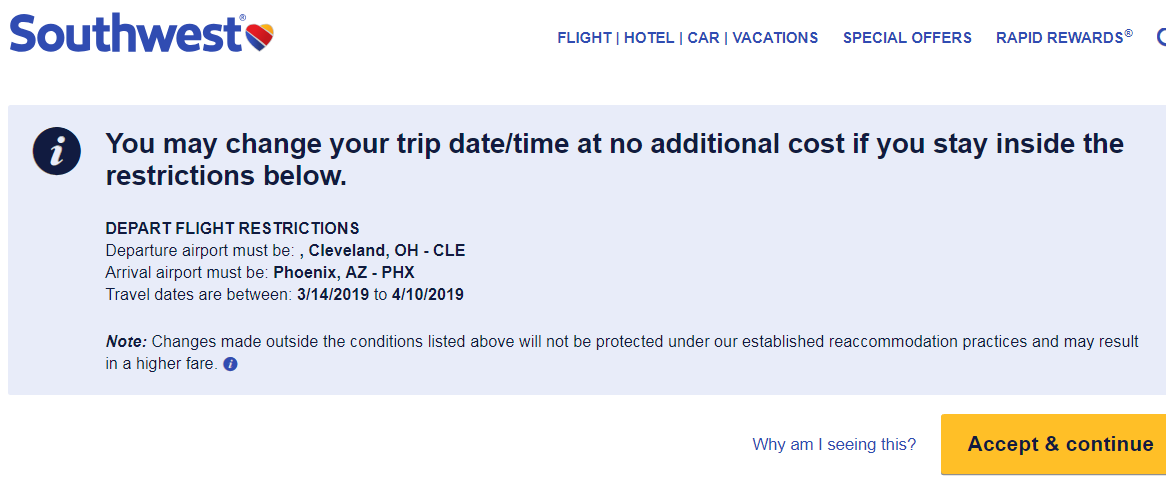1175x483 pixels.
Task: Open the FLIGHT menu
Action: (584, 38)
